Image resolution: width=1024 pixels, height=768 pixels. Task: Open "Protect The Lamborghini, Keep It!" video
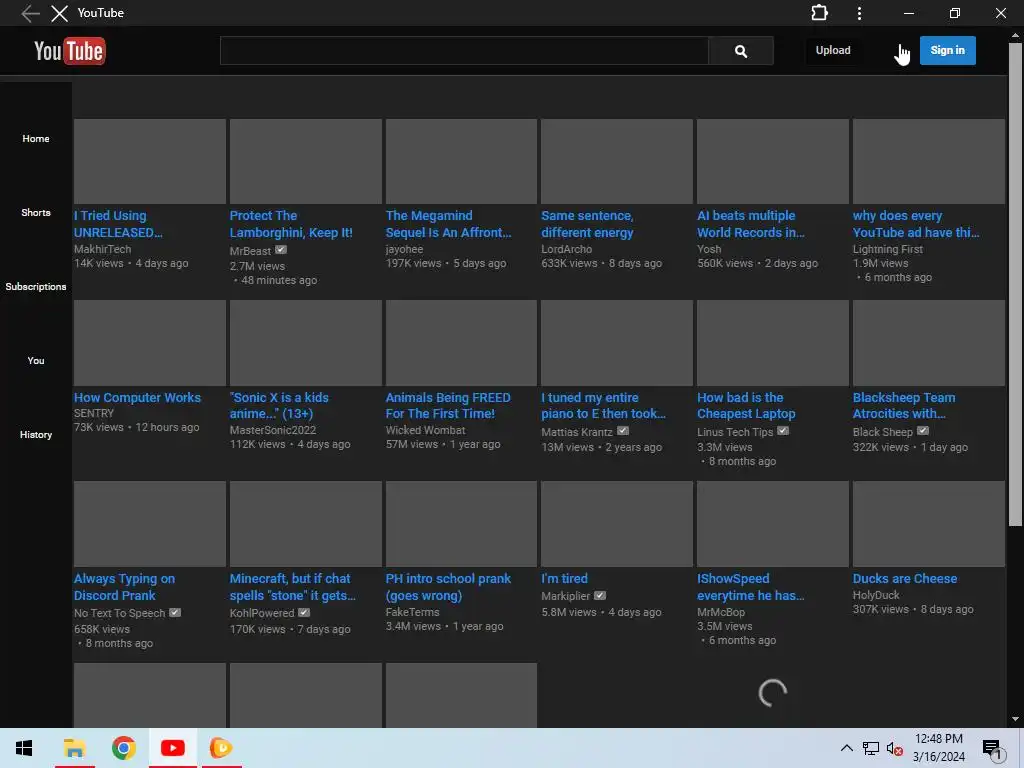pos(291,224)
